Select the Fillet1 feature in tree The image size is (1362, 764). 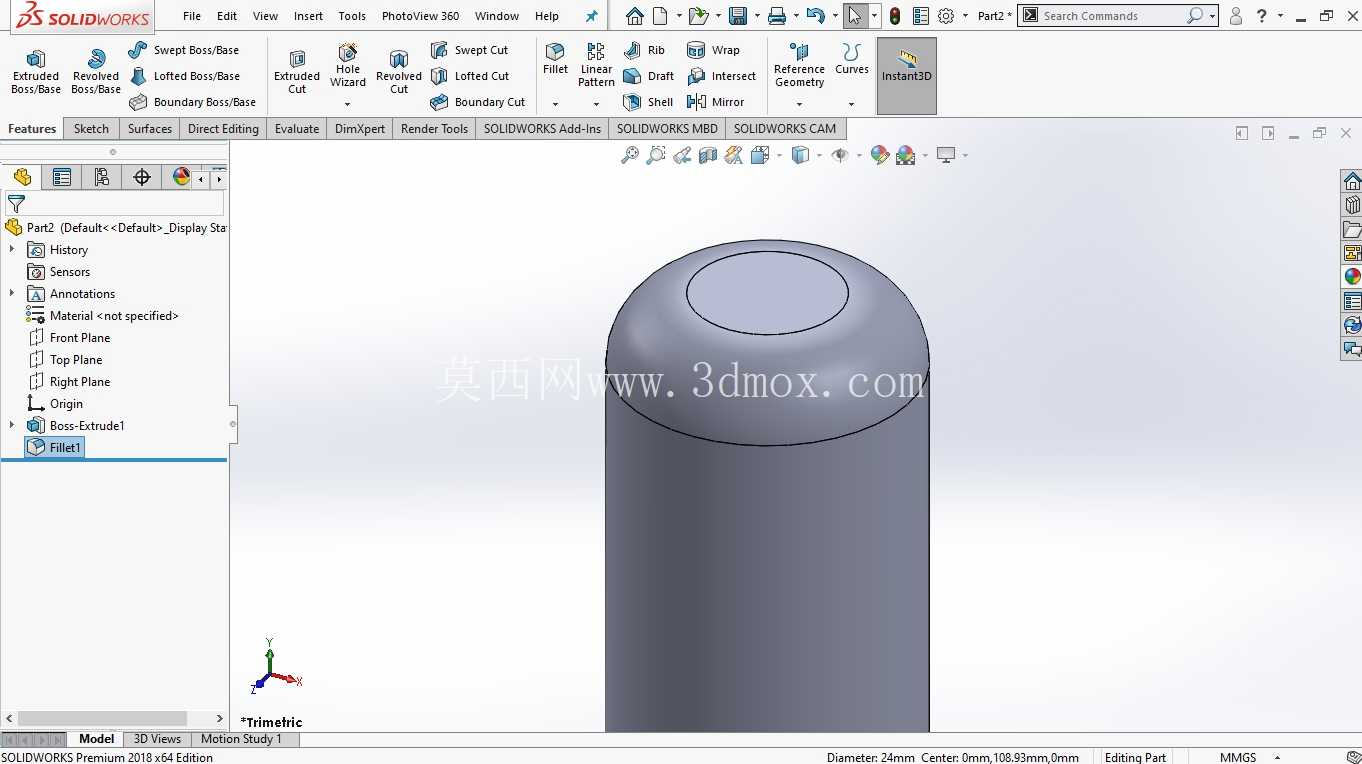click(x=55, y=447)
